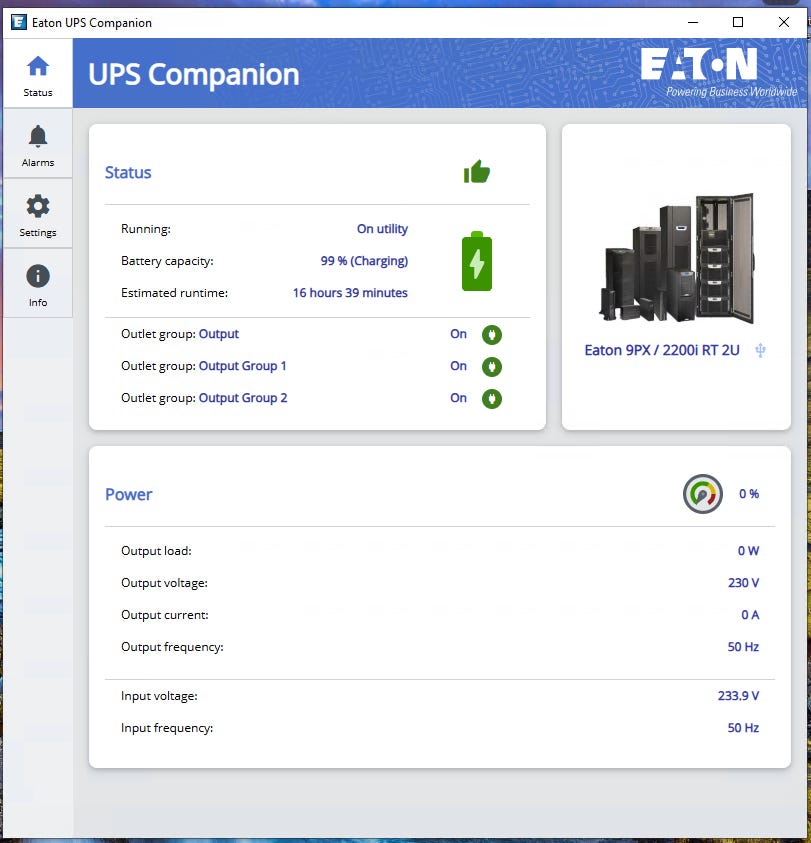Click the UPS product family image

(x=677, y=258)
